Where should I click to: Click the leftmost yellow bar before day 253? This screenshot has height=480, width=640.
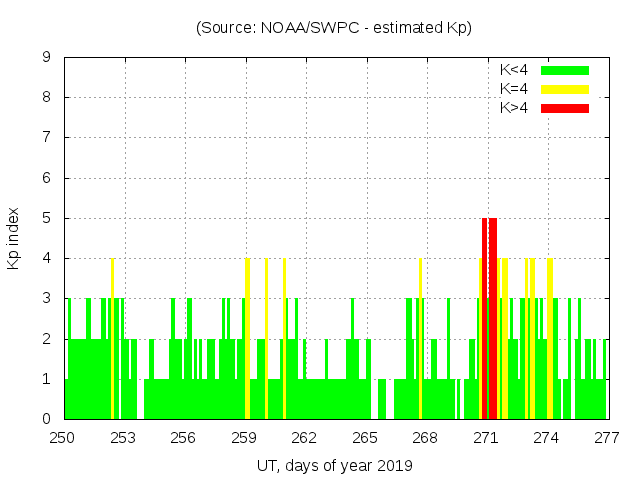(112, 338)
